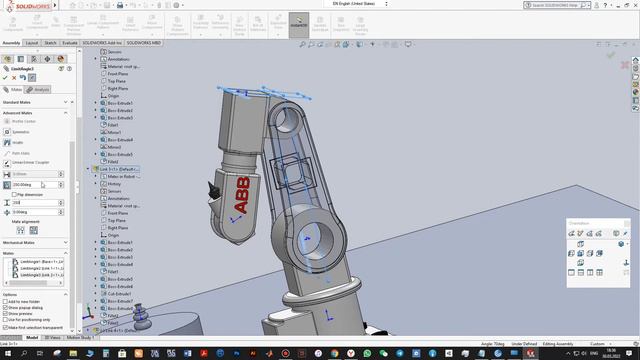Switch to the 3D Views bottom tab
This screenshot has height=360, width=640.
[x=52, y=338]
